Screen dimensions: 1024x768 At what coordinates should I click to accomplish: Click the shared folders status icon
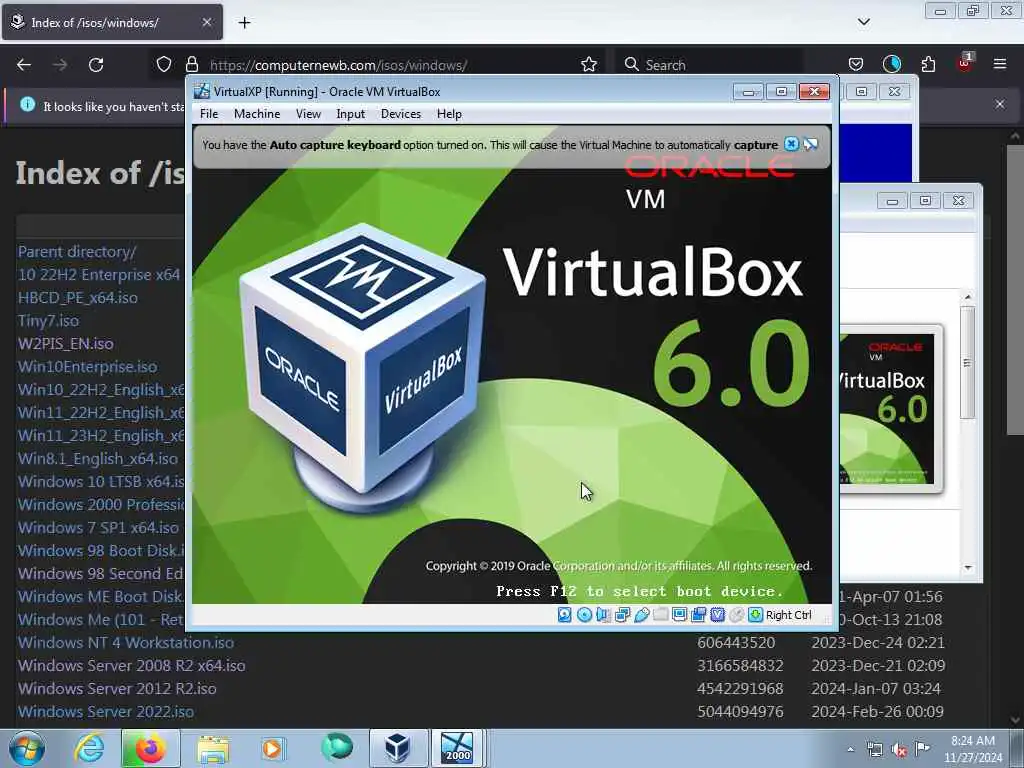660,615
